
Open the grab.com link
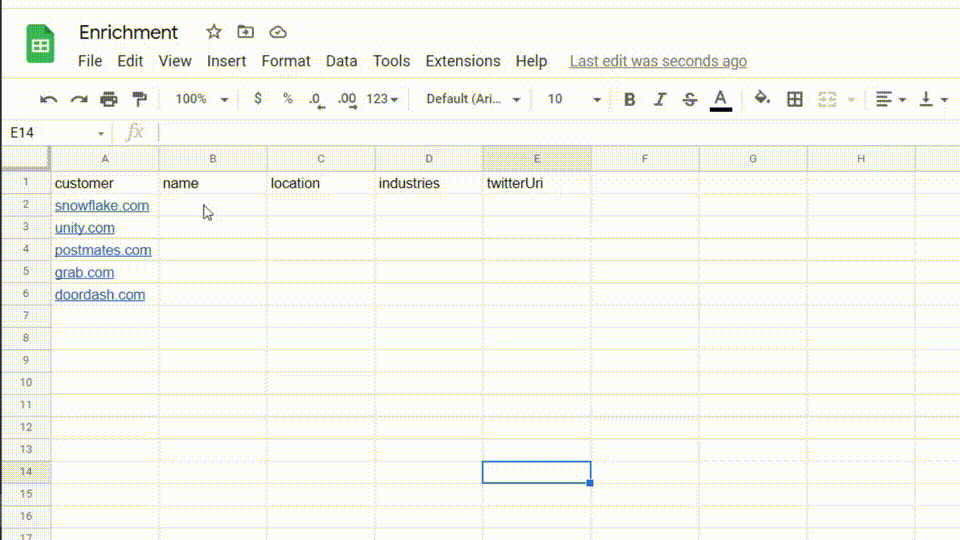click(84, 272)
